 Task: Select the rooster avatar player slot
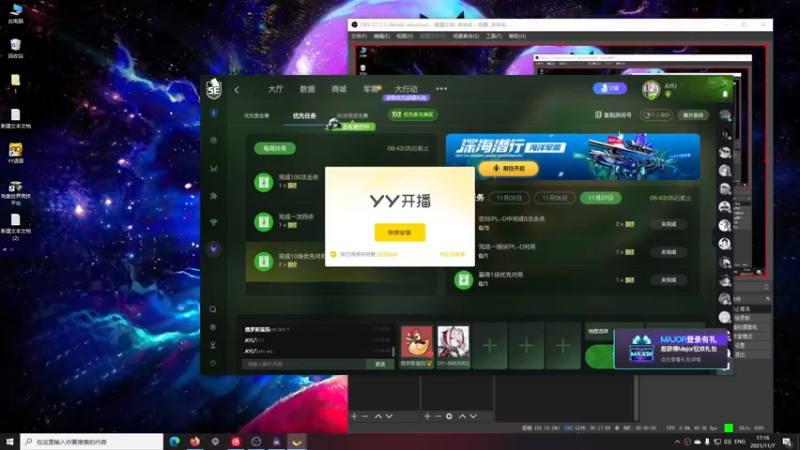pos(416,346)
